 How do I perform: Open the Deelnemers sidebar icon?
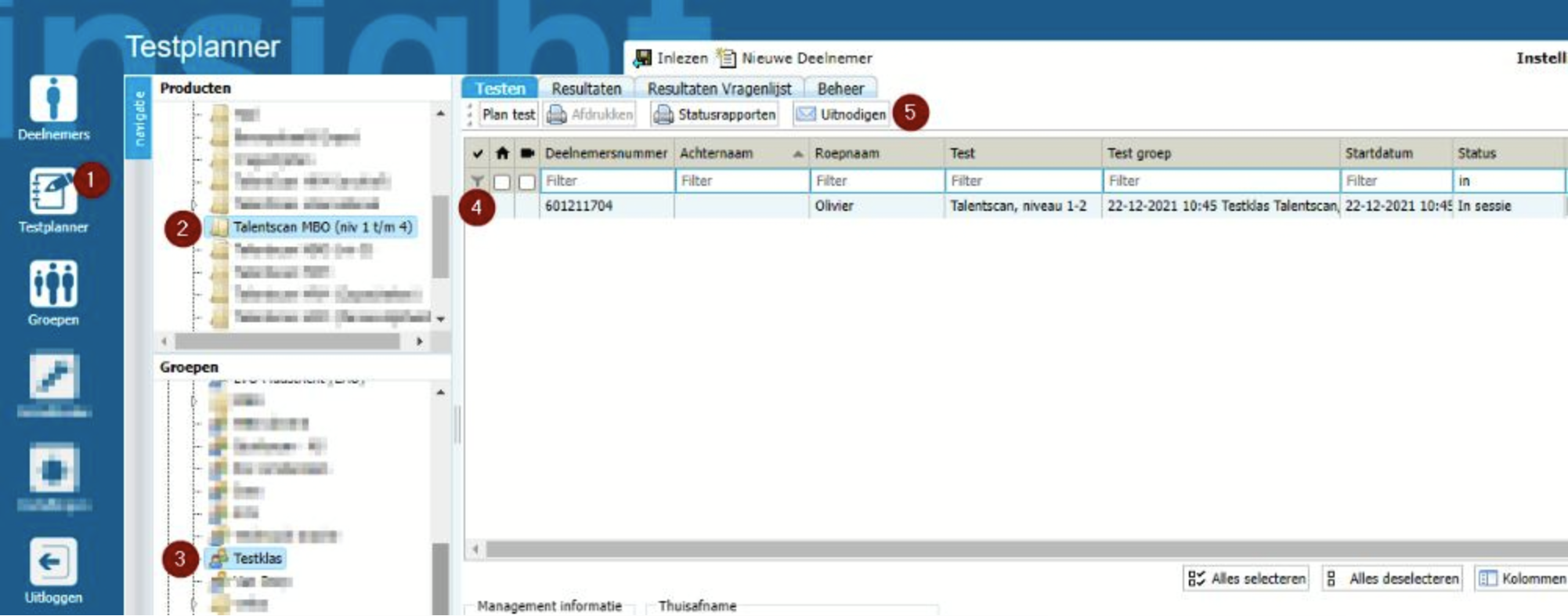tap(53, 100)
